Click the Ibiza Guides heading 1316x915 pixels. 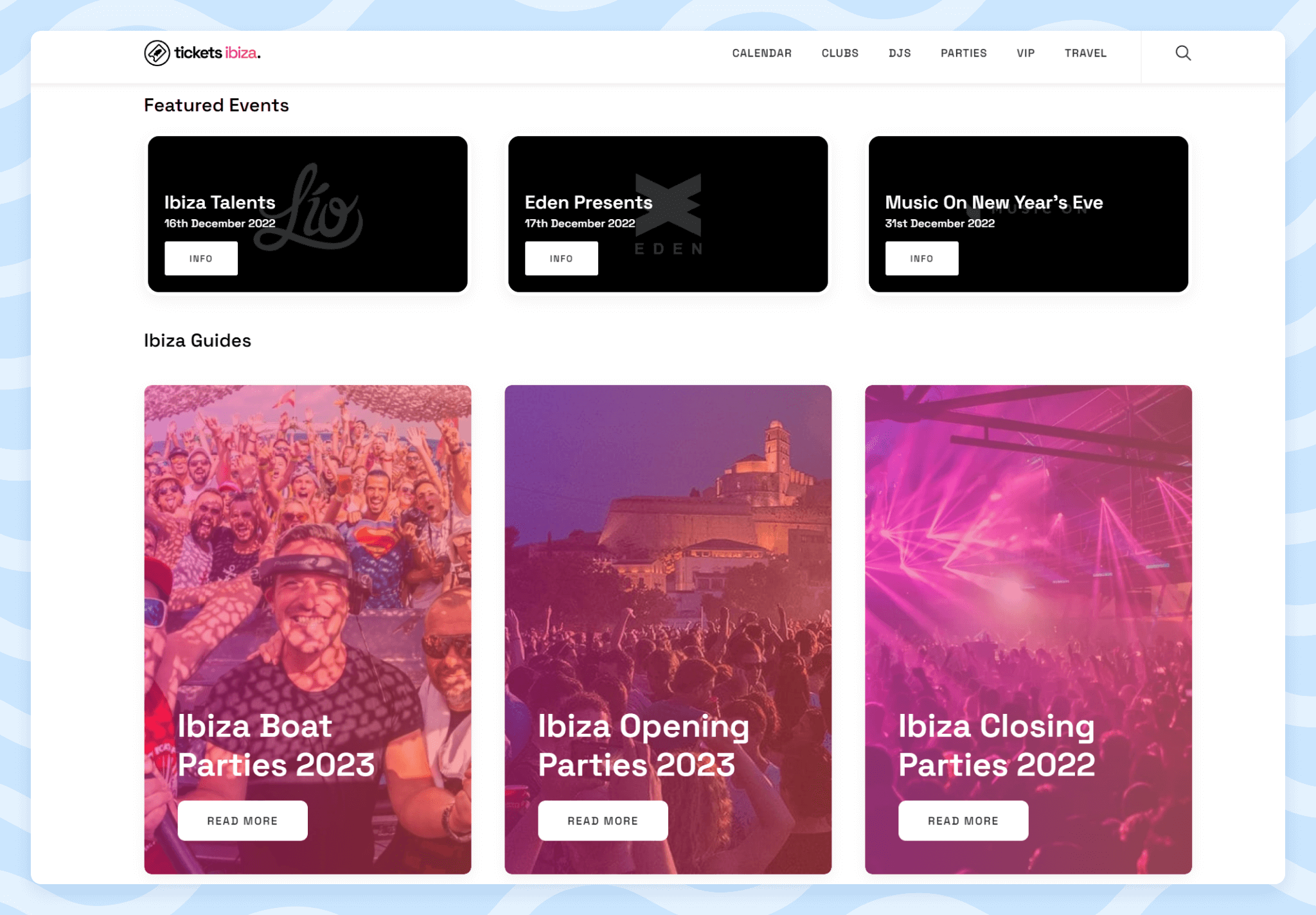point(197,341)
